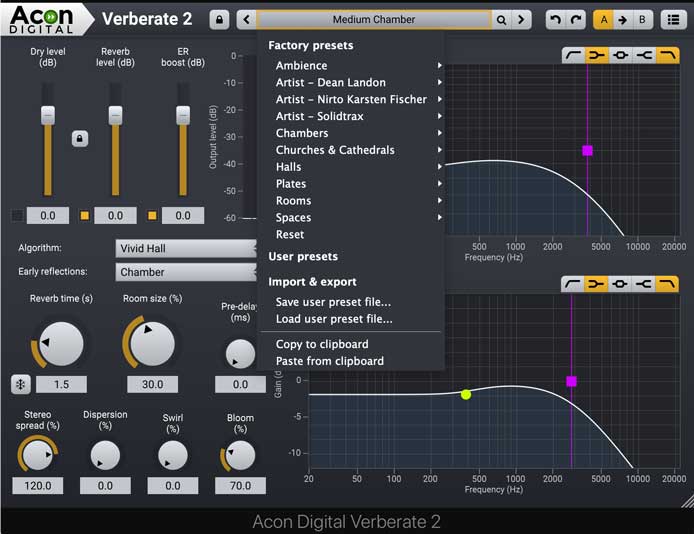Click the level link lock between faders
This screenshot has height=534, width=694.
tap(80, 139)
